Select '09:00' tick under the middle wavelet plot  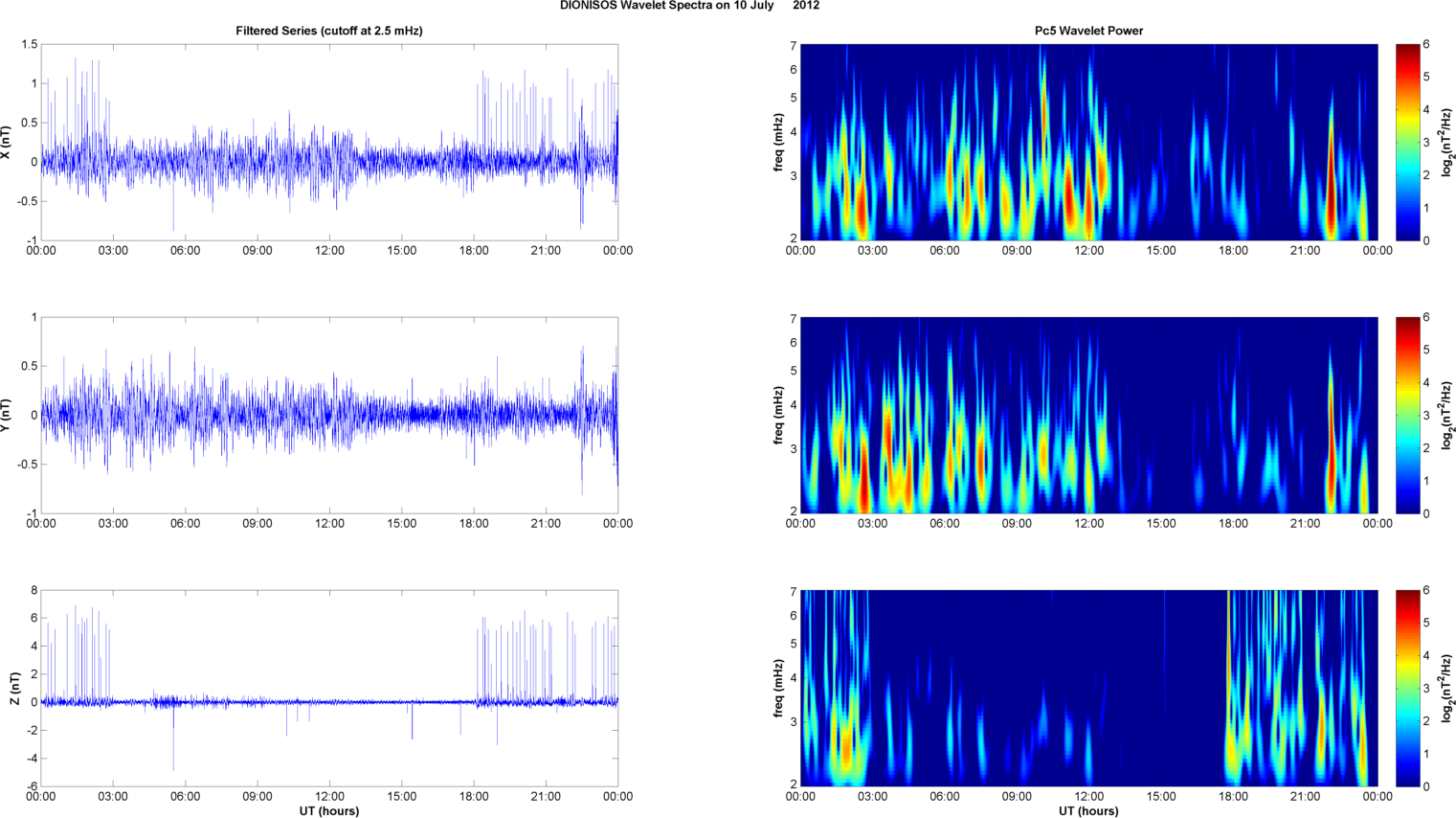tap(1017, 524)
